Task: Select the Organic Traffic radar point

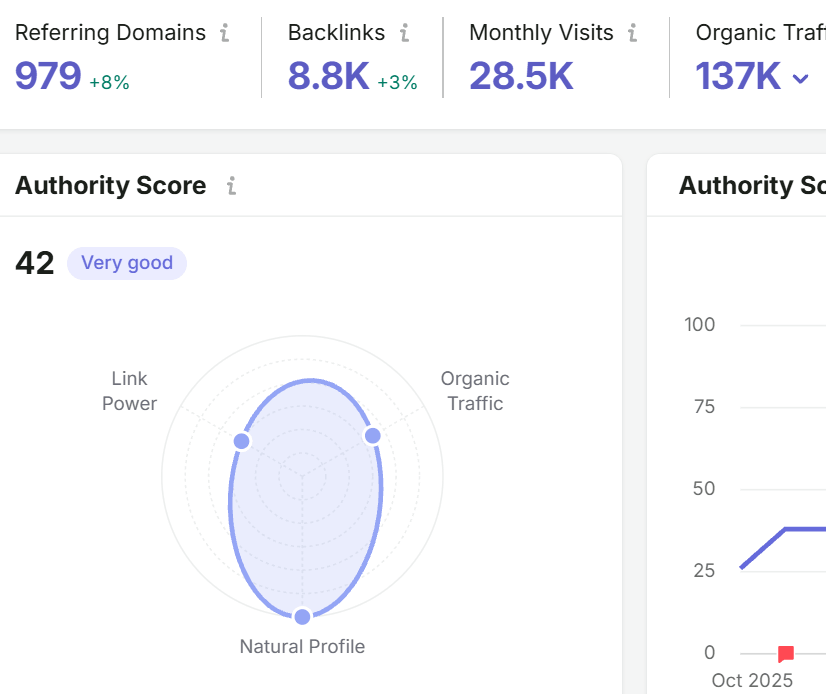Action: coord(372,436)
